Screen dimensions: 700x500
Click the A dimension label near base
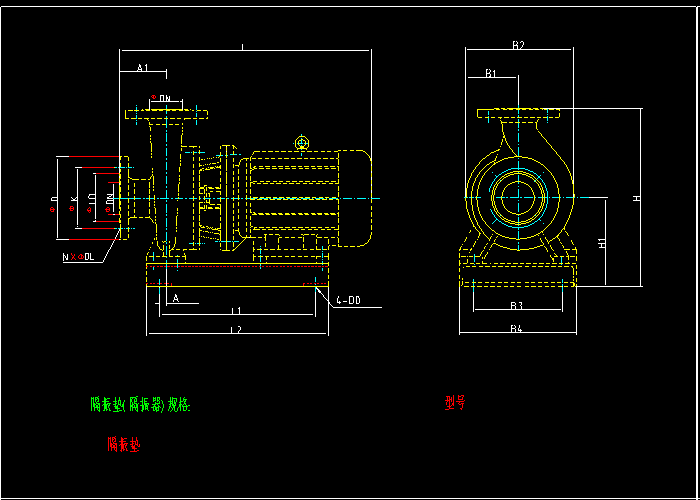pyautogui.click(x=176, y=298)
